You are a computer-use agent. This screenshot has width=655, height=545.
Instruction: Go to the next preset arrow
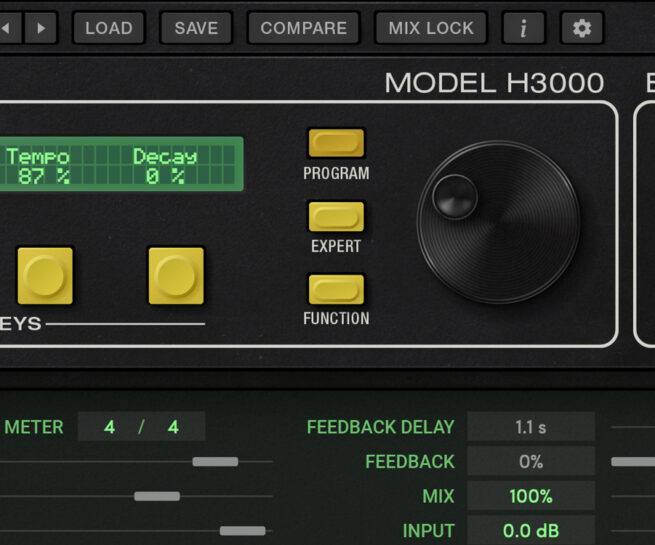pos(41,28)
